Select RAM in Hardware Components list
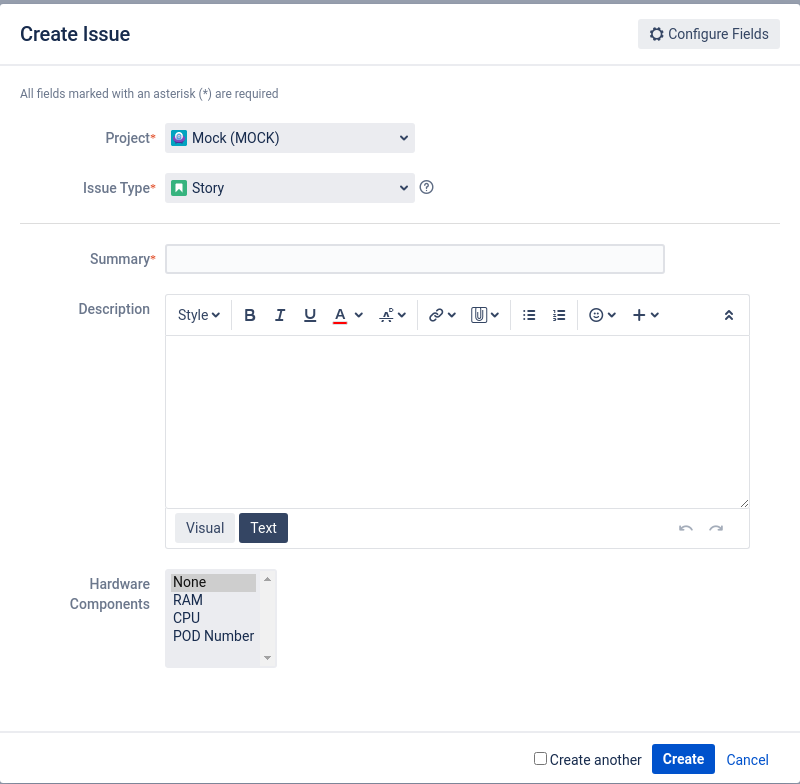This screenshot has height=784, width=800. pyautogui.click(x=213, y=600)
